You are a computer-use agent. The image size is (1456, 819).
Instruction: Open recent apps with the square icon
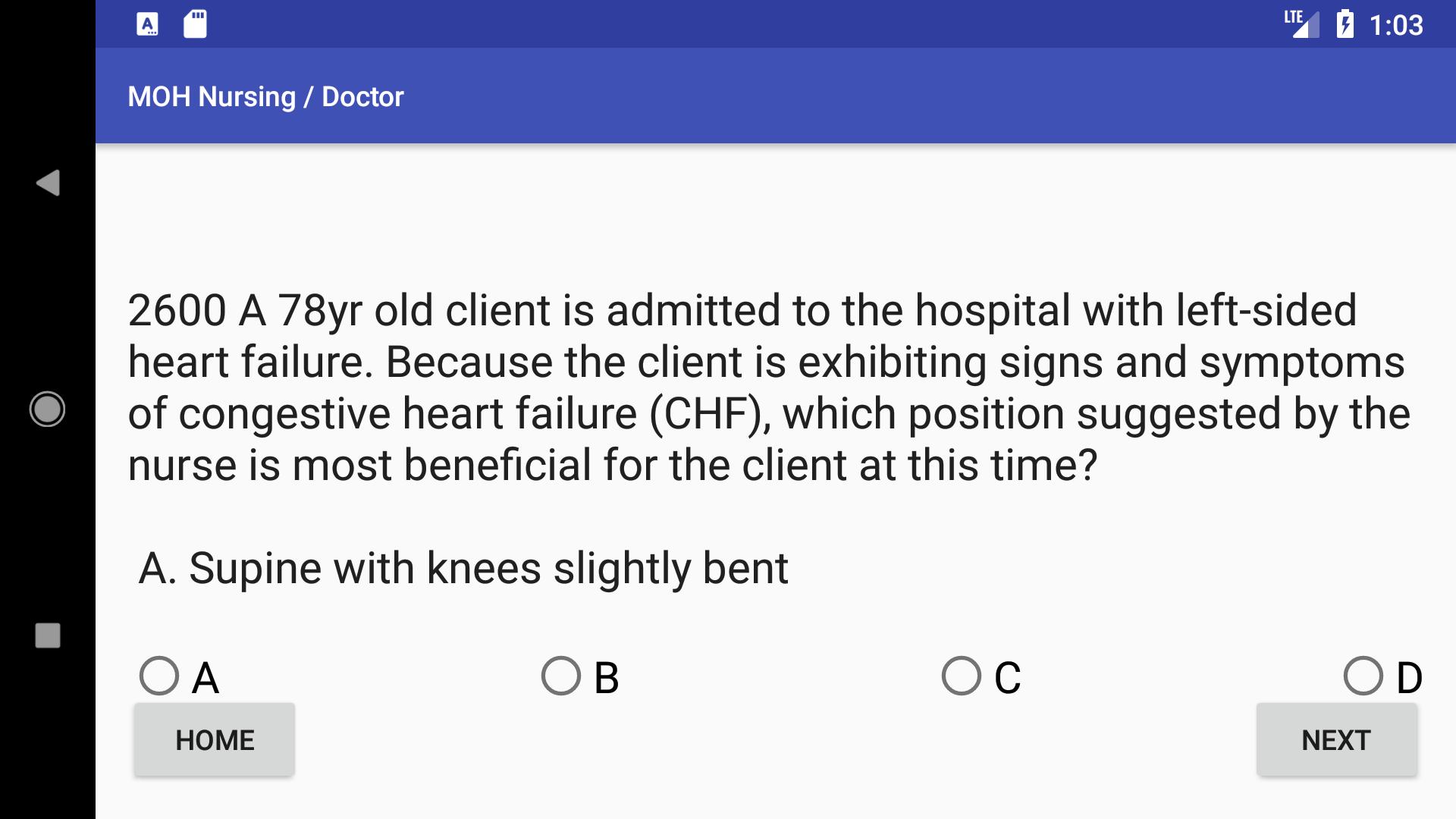[48, 635]
